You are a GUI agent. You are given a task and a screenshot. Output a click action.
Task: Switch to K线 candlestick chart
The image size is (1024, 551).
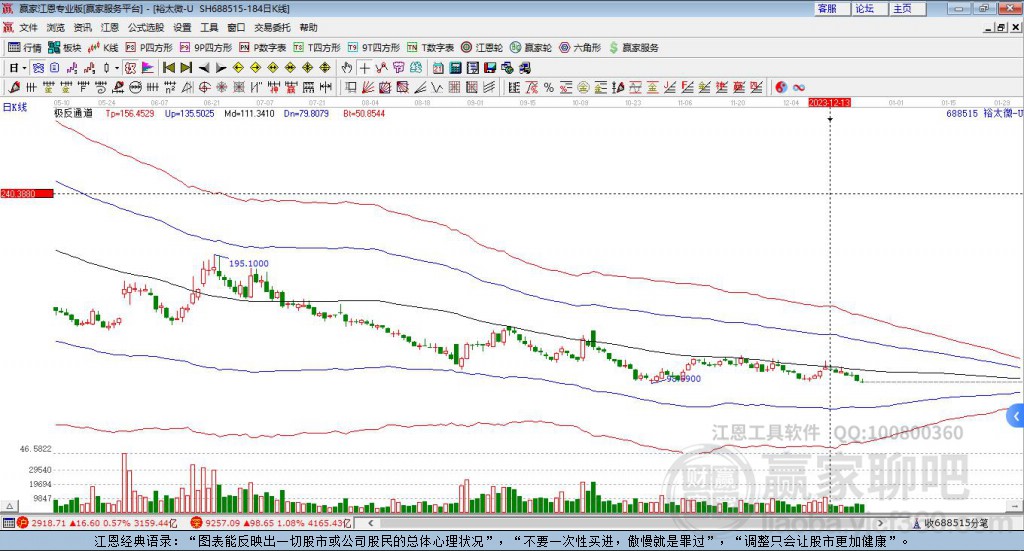(104, 47)
